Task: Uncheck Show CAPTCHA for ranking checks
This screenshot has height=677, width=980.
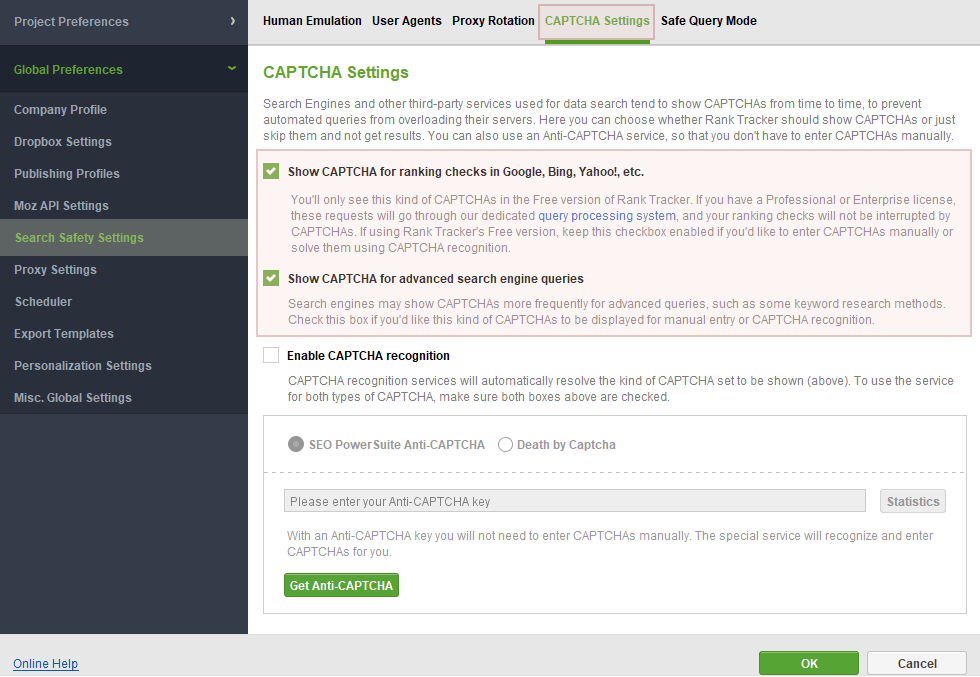Action: tap(271, 171)
